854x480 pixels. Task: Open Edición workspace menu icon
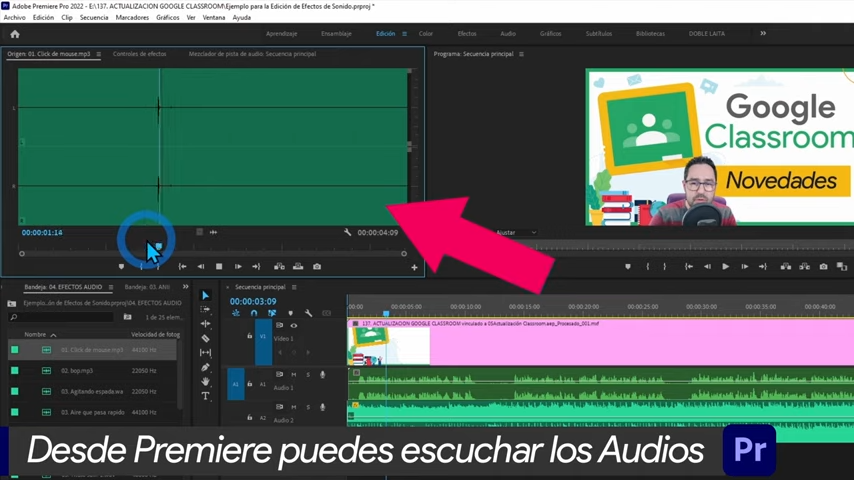tap(404, 34)
